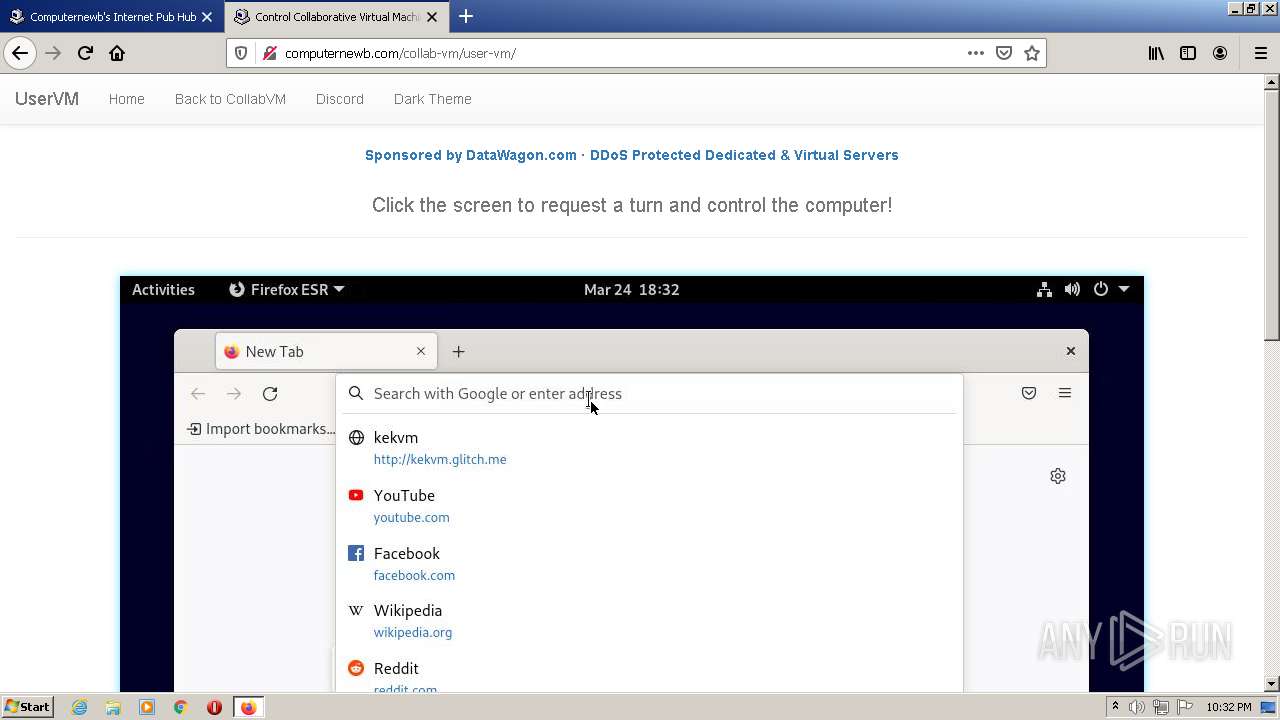Click the VM volume speaker icon
This screenshot has height=720, width=1280.
tap(1072, 289)
